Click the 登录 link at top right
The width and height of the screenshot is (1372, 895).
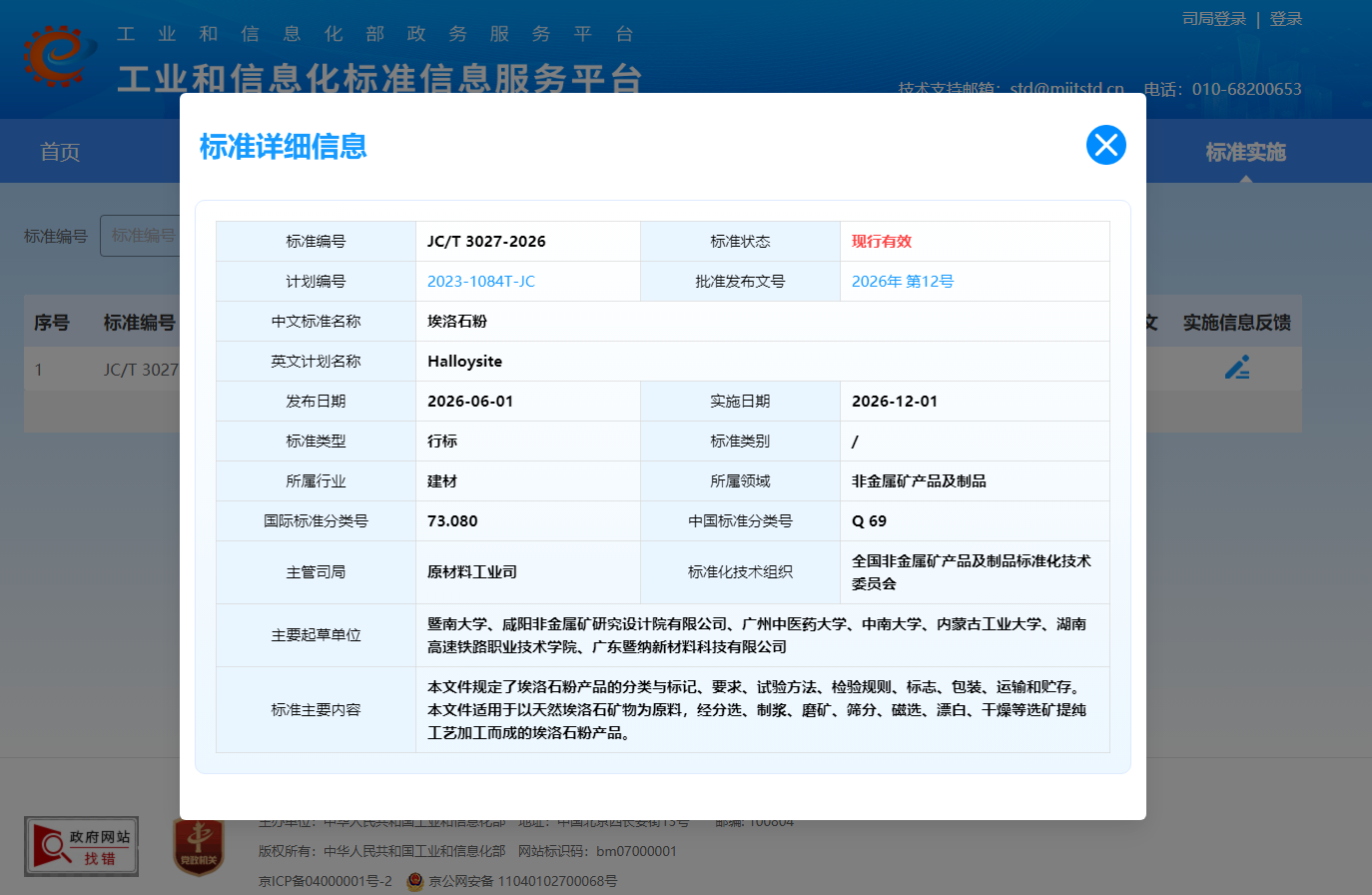[1286, 19]
